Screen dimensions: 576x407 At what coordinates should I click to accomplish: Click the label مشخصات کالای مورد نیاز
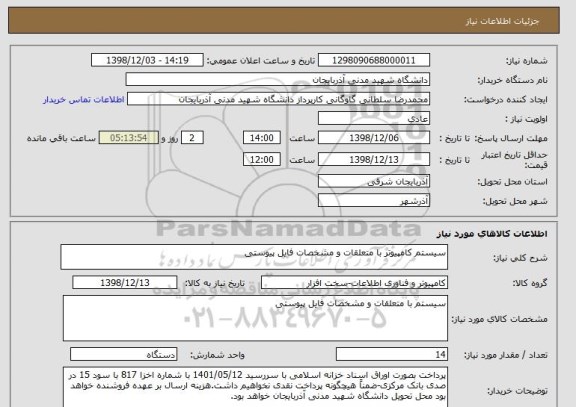(x=500, y=319)
